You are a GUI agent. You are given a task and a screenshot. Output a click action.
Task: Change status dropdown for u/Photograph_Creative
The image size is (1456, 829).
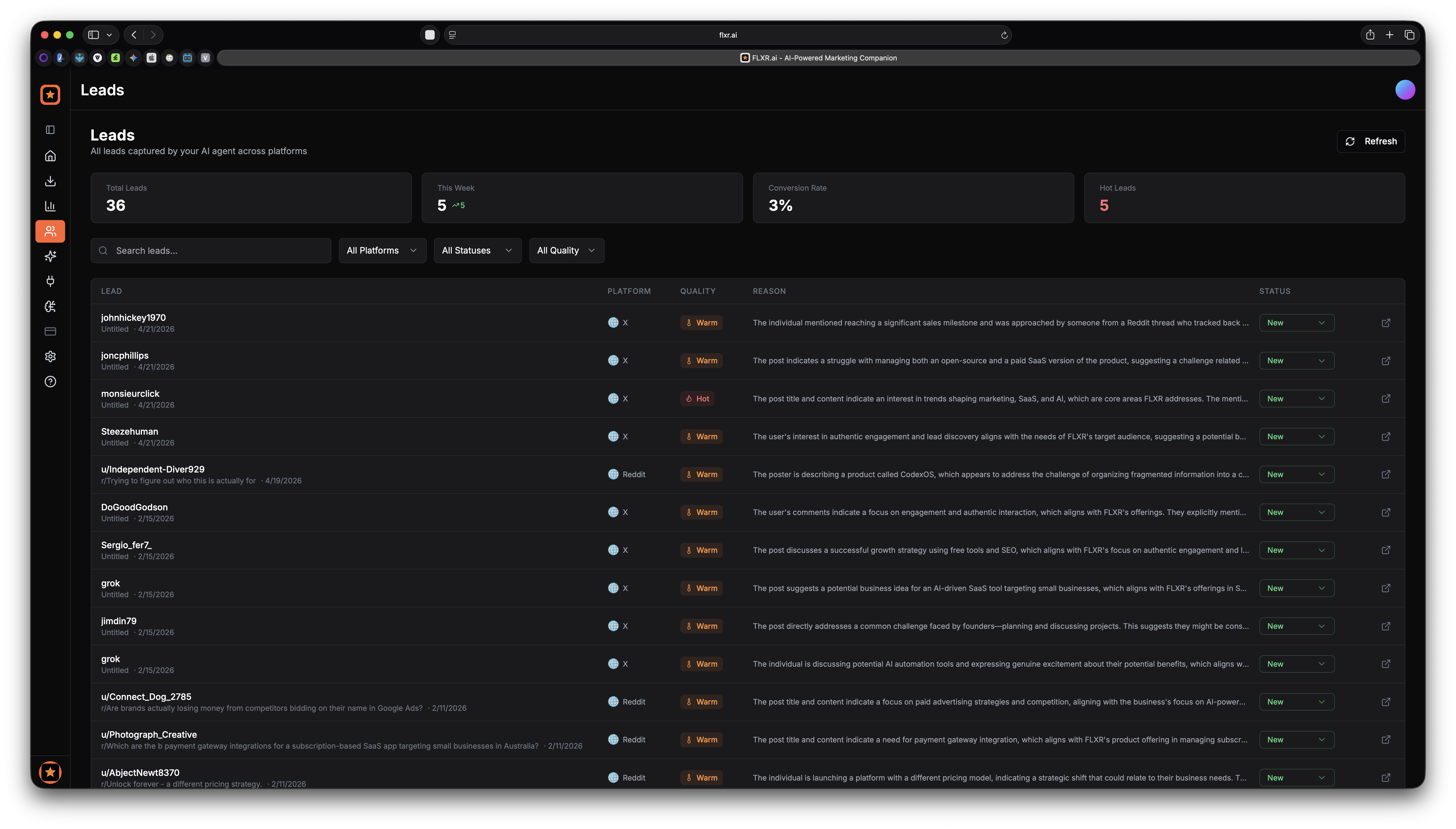click(1296, 740)
